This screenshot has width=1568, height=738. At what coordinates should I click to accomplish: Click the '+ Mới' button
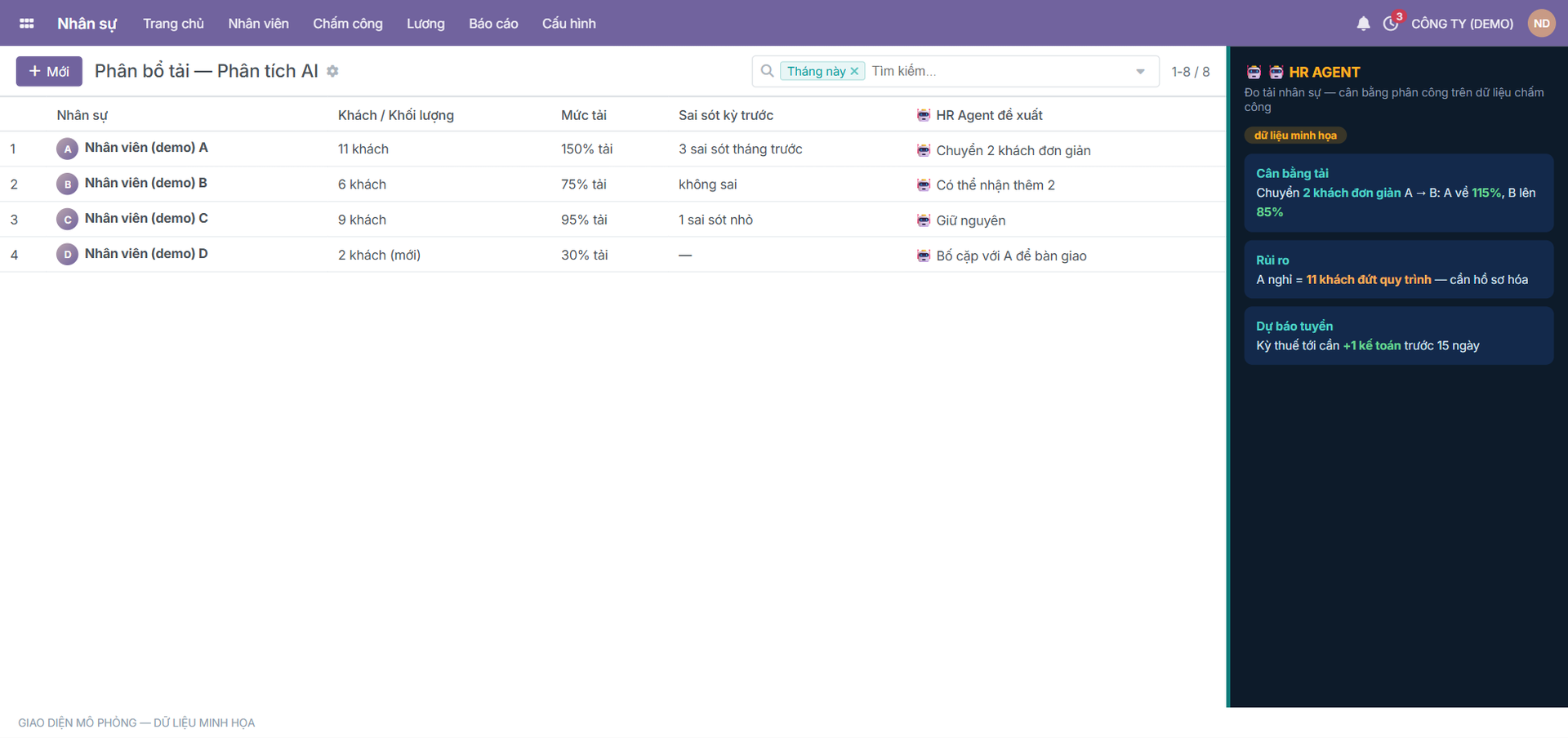(x=49, y=71)
